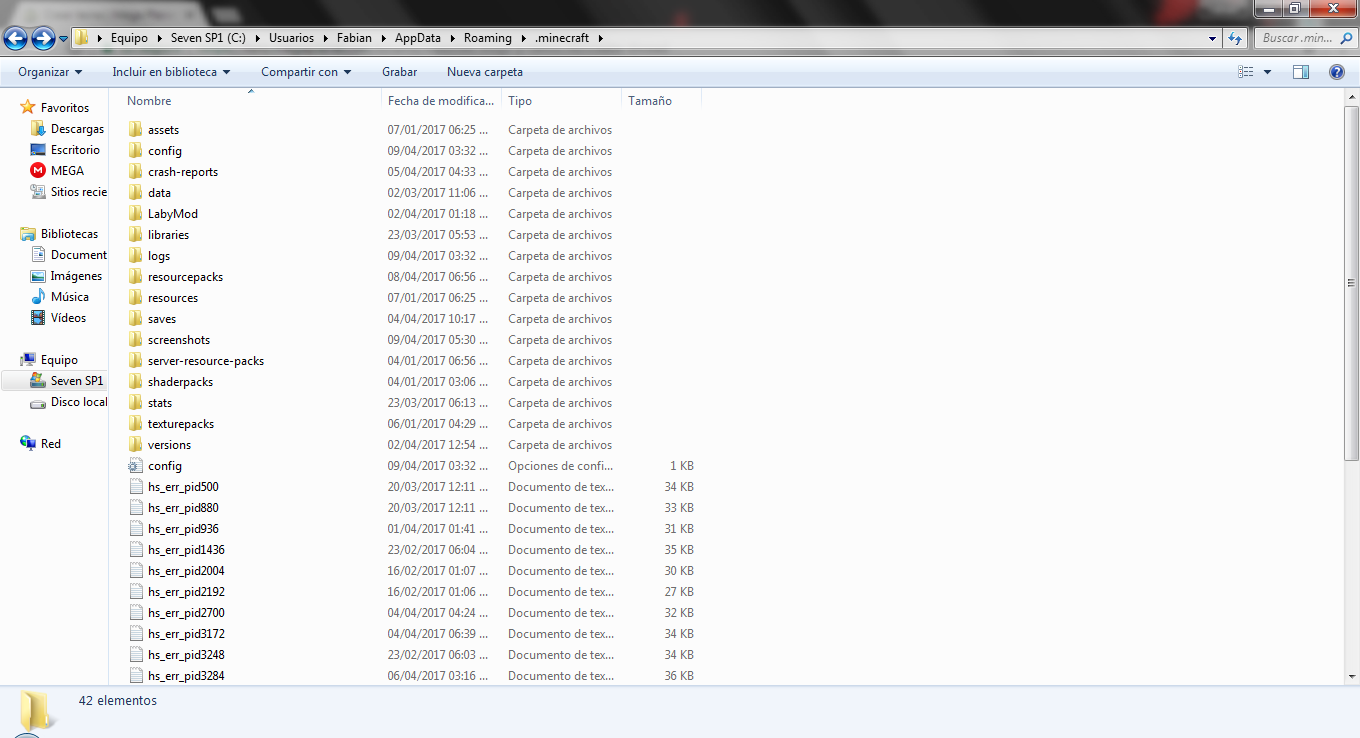
Task: Select shaderpacks folder
Action: 180,382
